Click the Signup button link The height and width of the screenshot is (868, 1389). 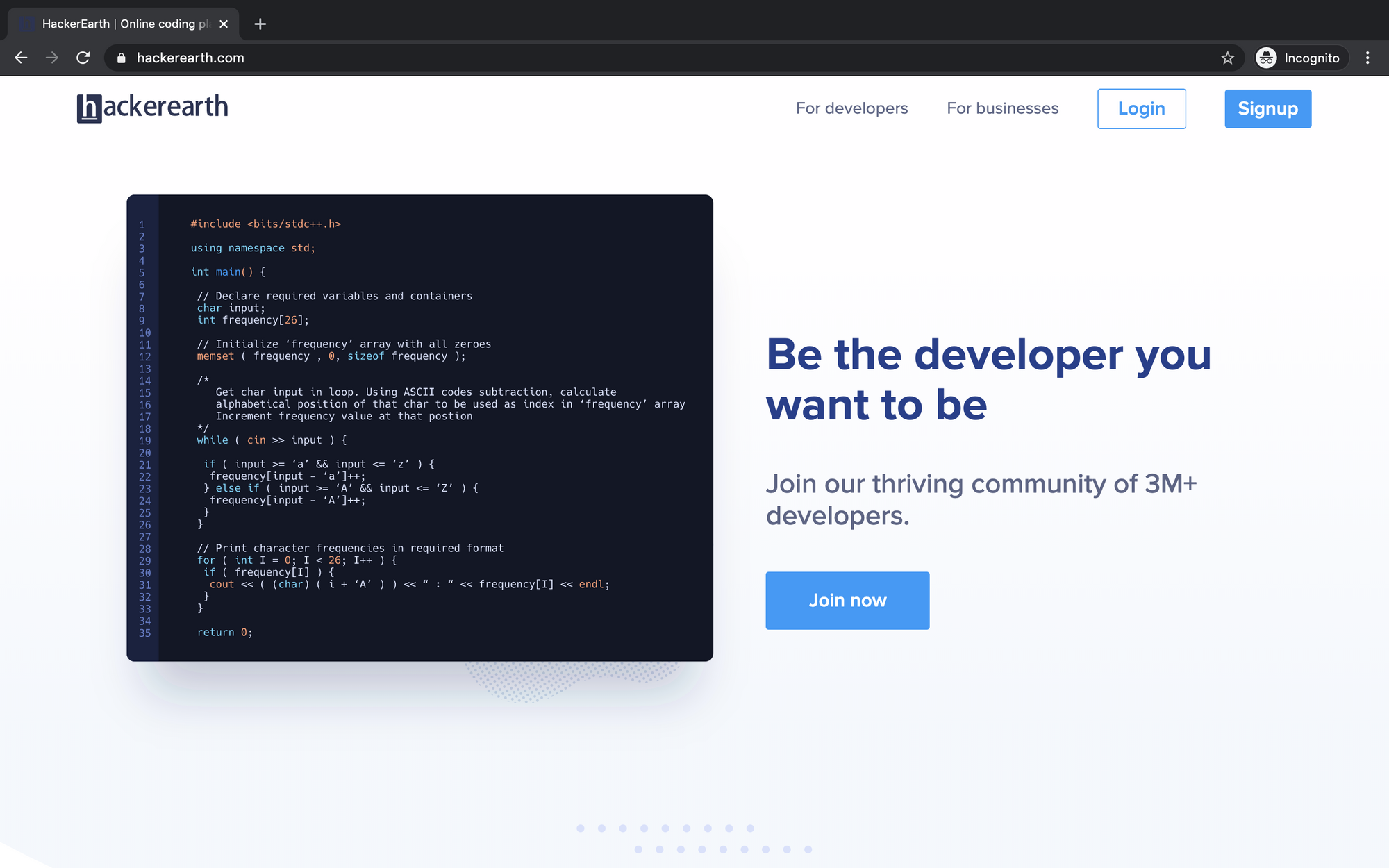(1268, 108)
